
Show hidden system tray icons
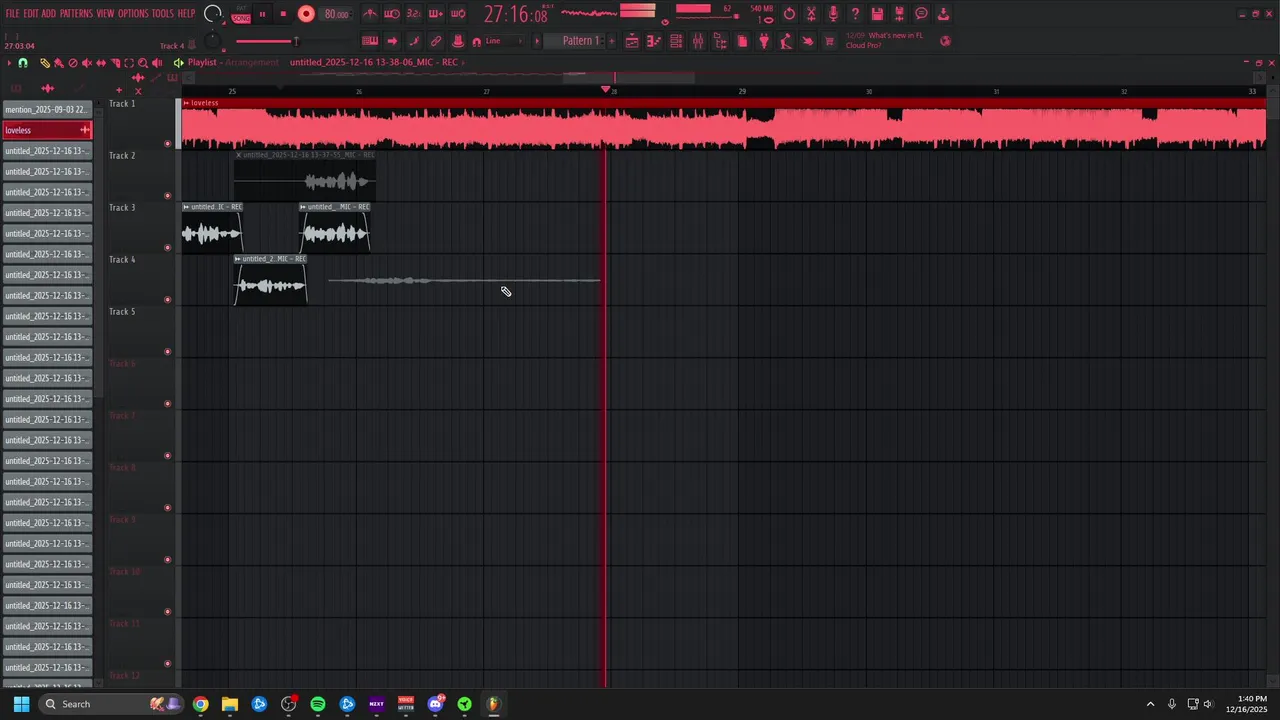point(1150,704)
